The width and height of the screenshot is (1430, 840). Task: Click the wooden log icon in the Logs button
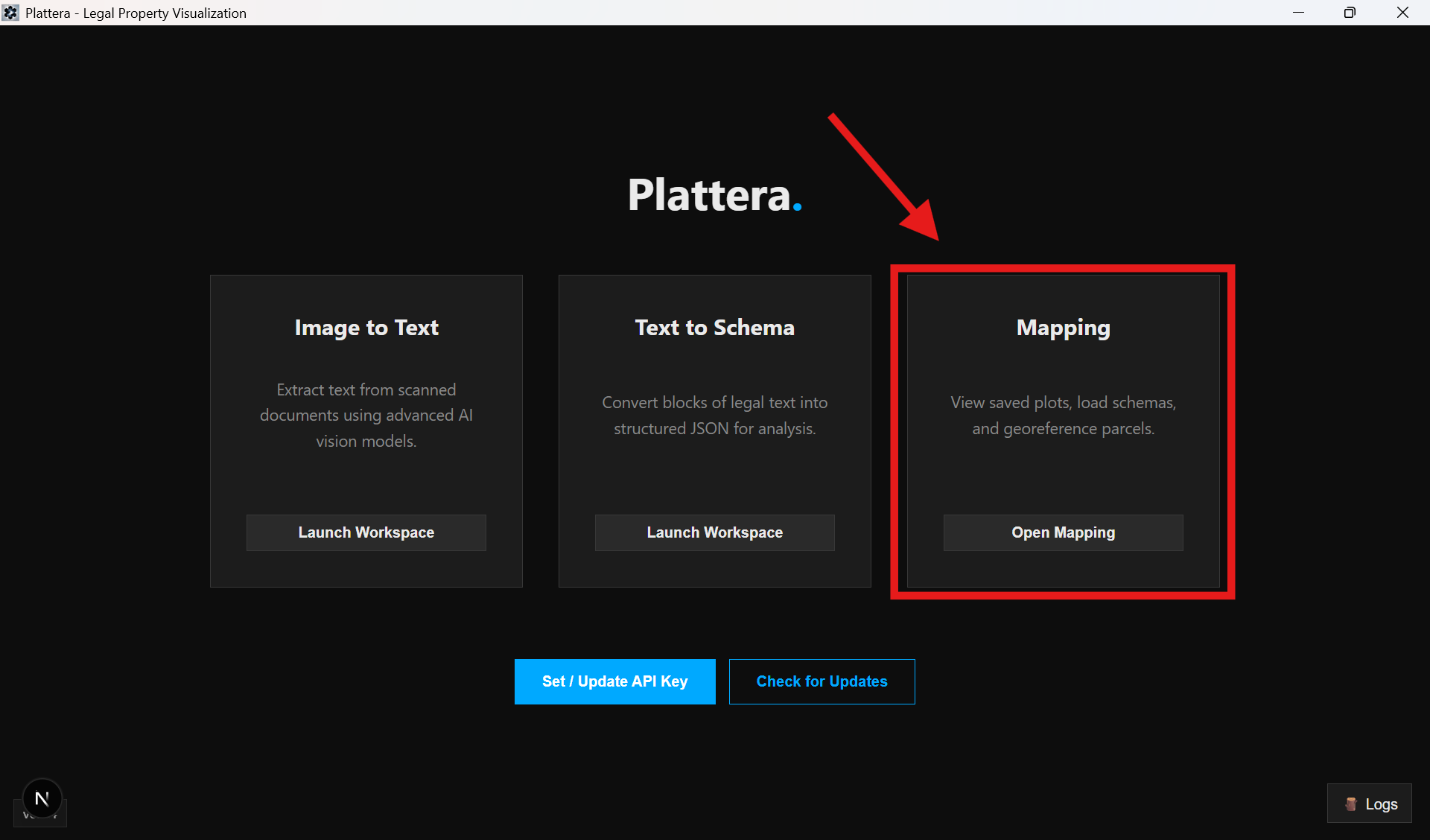[1350, 804]
